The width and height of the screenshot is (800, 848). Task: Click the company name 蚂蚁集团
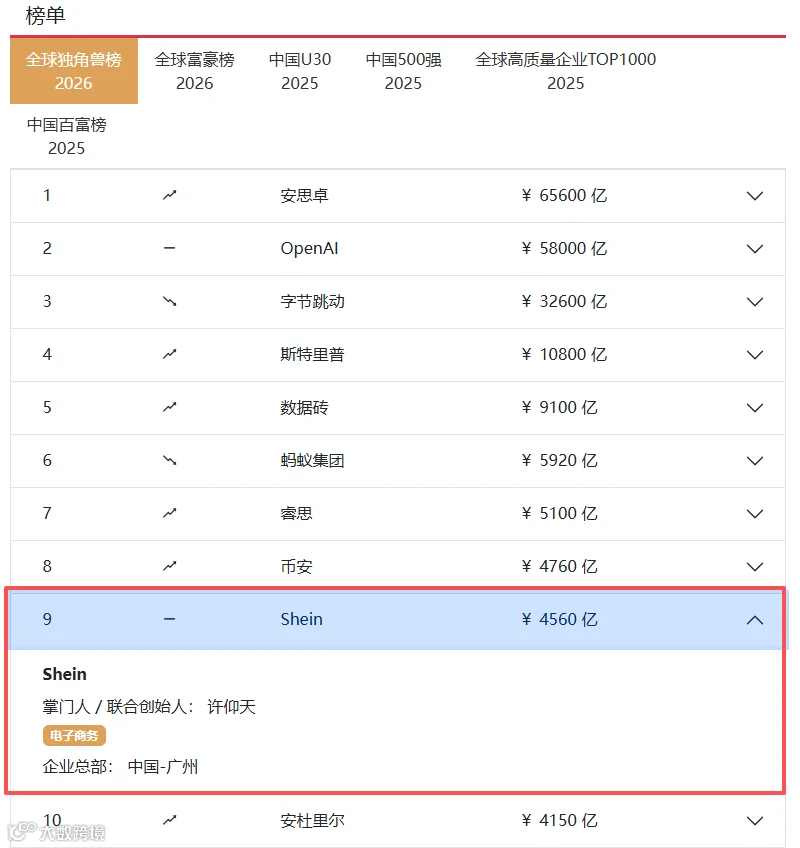point(313,460)
